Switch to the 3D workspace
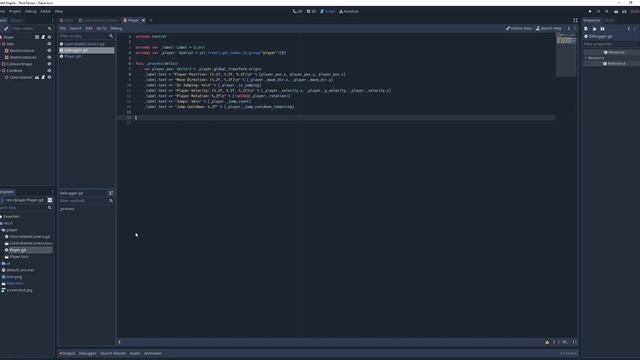640x360 pixels. 311,11
